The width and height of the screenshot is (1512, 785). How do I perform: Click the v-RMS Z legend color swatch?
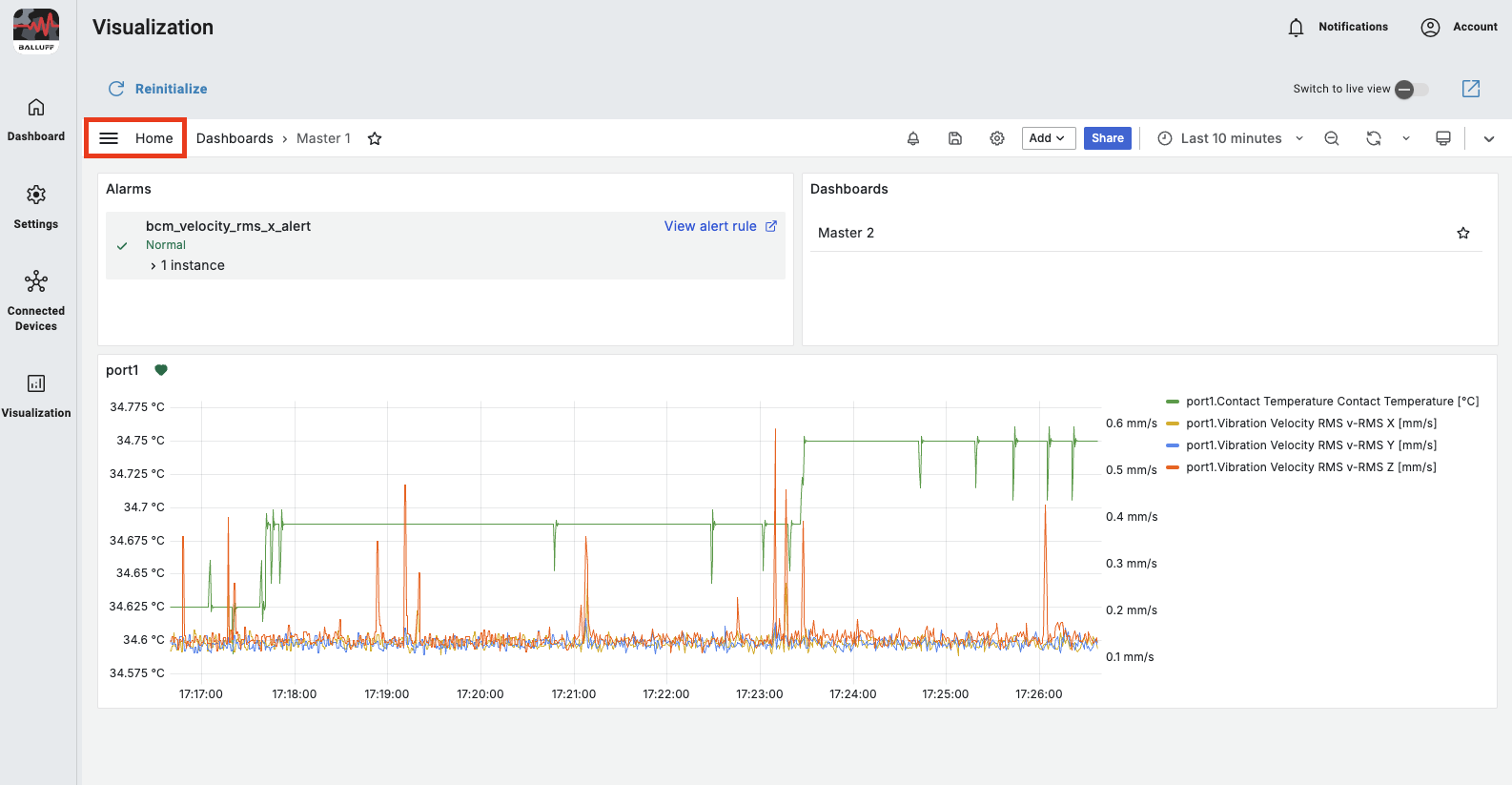1173,467
